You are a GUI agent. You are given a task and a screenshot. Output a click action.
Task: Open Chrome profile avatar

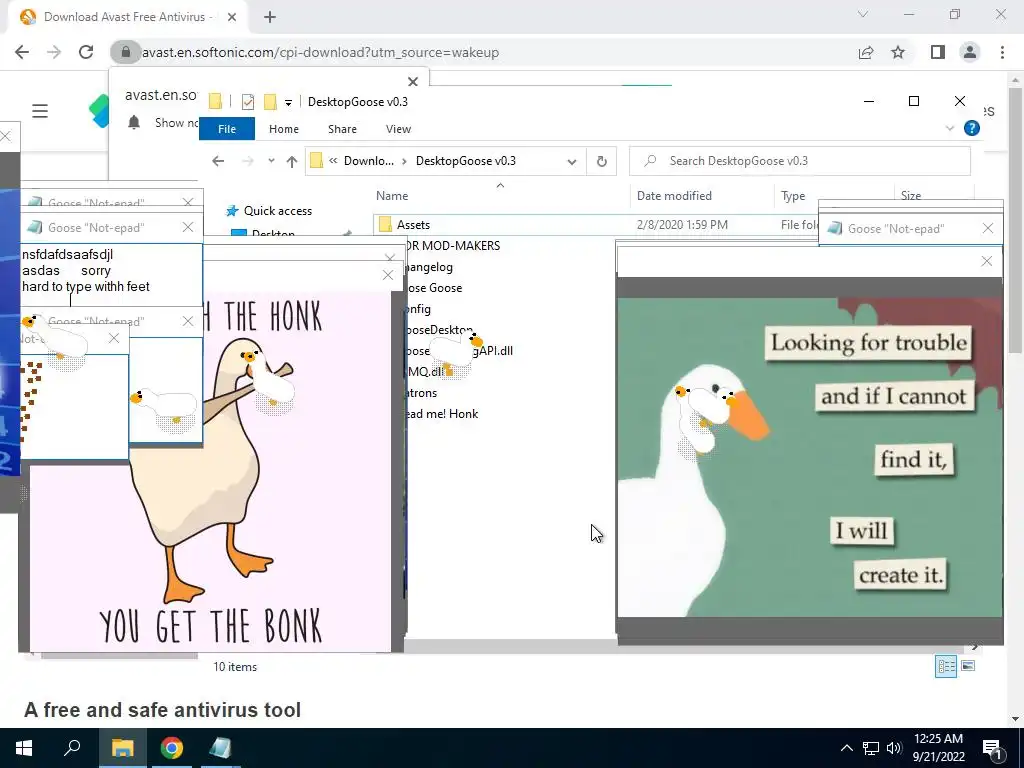tap(970, 52)
